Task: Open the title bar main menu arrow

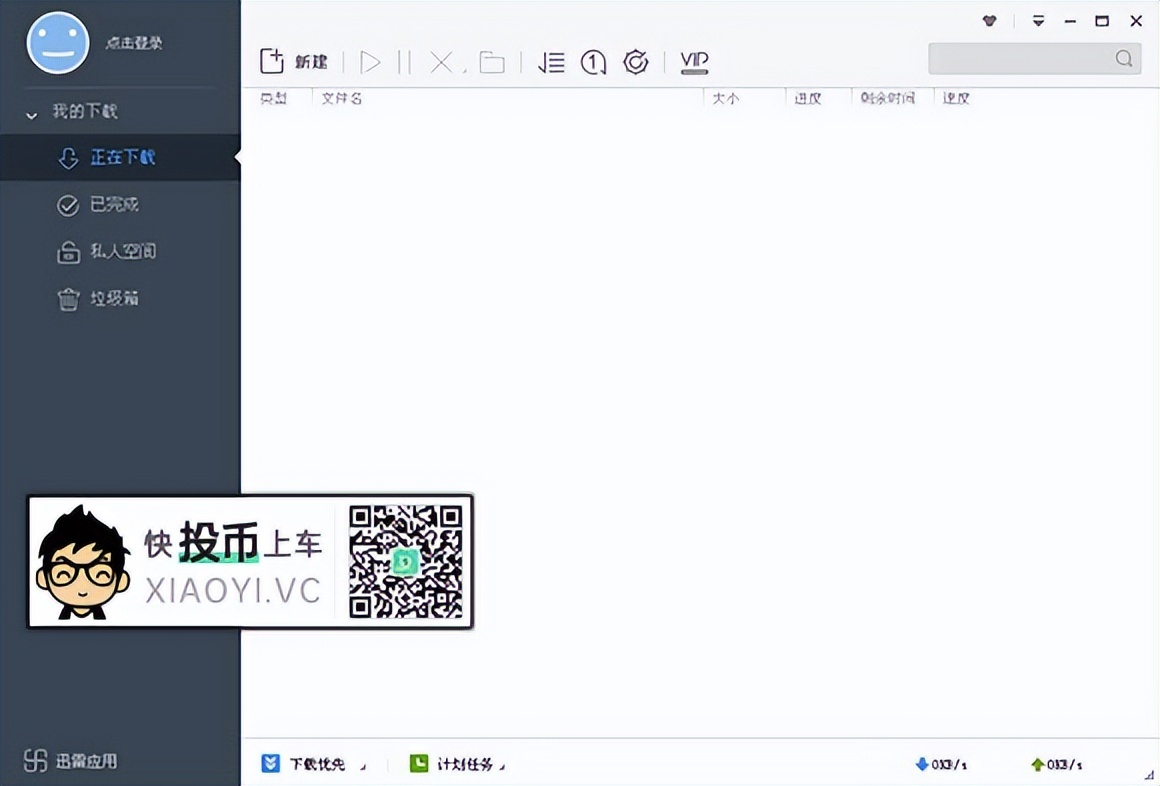Action: [1039, 21]
